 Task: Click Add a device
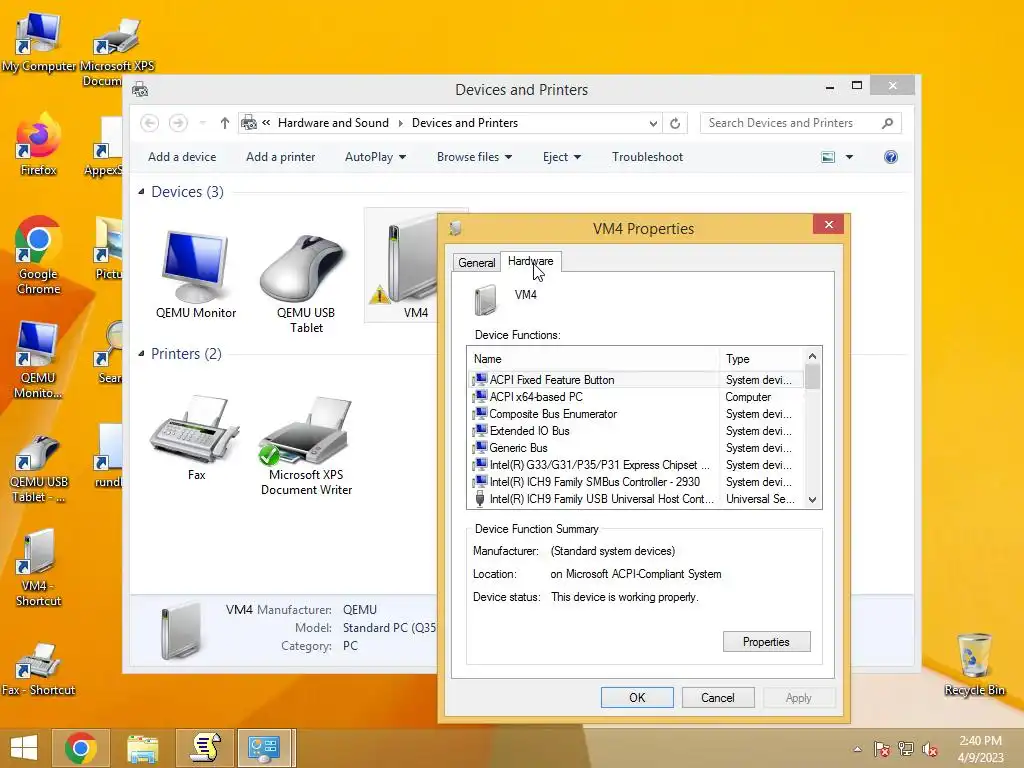click(x=182, y=157)
